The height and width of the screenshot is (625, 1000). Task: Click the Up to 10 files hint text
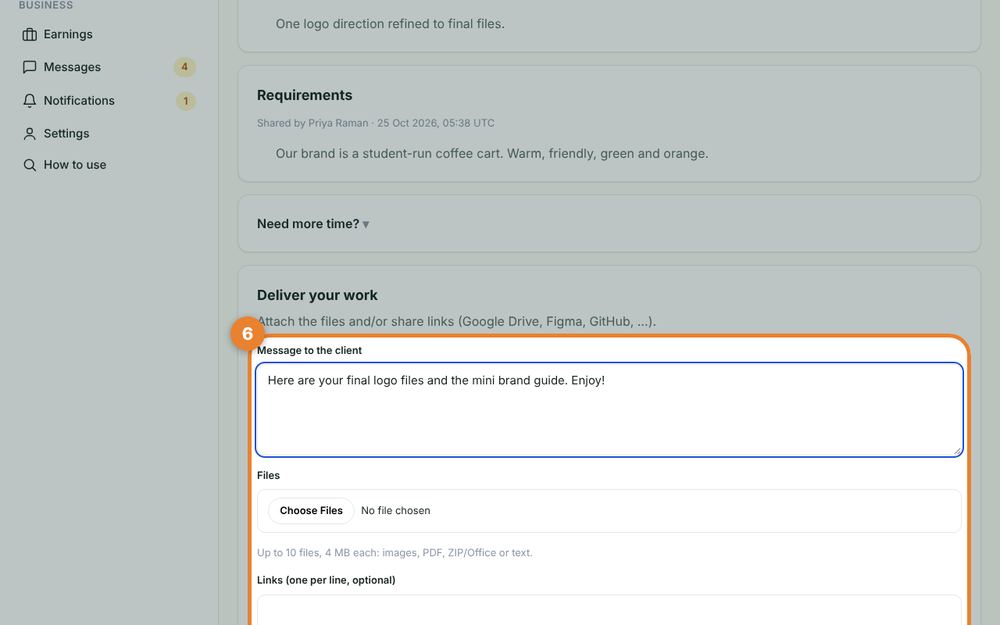395,553
